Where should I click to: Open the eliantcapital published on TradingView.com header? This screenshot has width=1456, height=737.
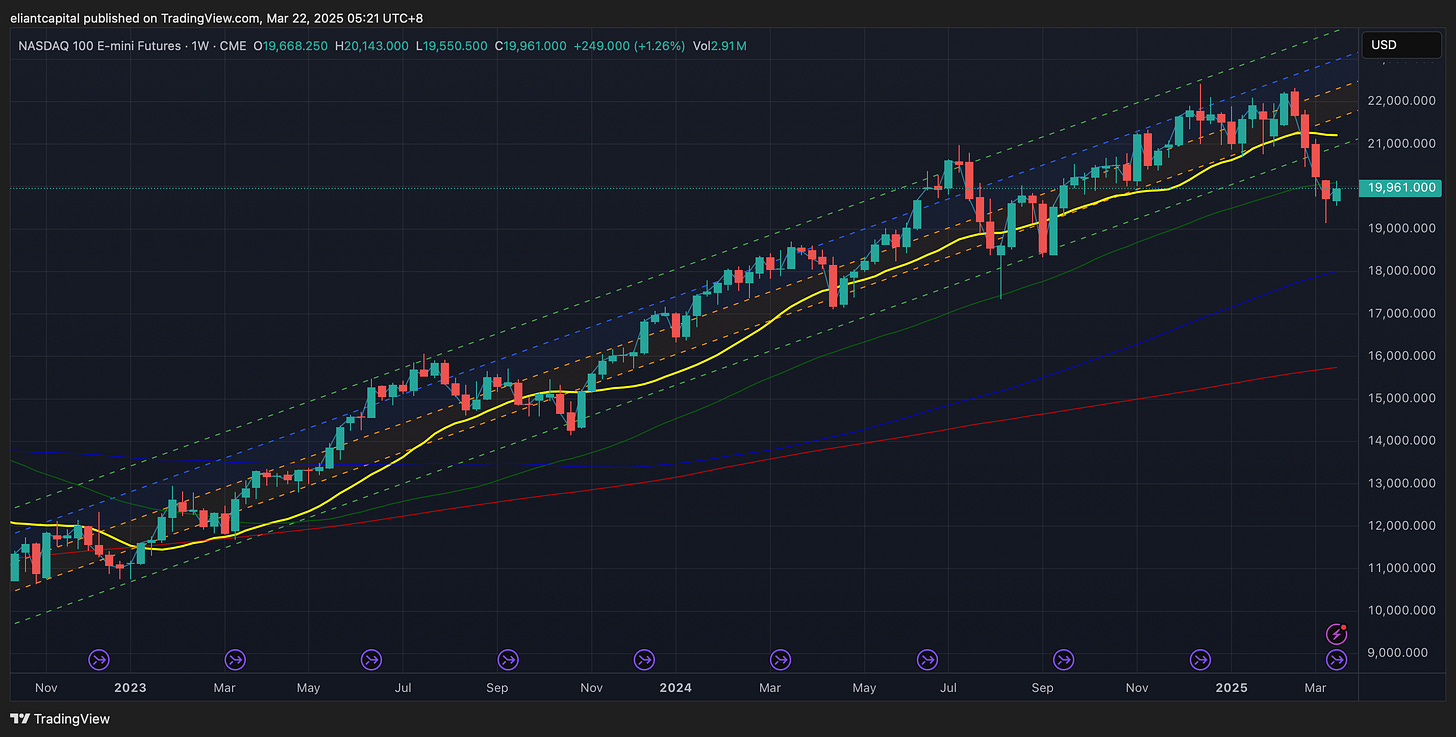[x=218, y=16]
